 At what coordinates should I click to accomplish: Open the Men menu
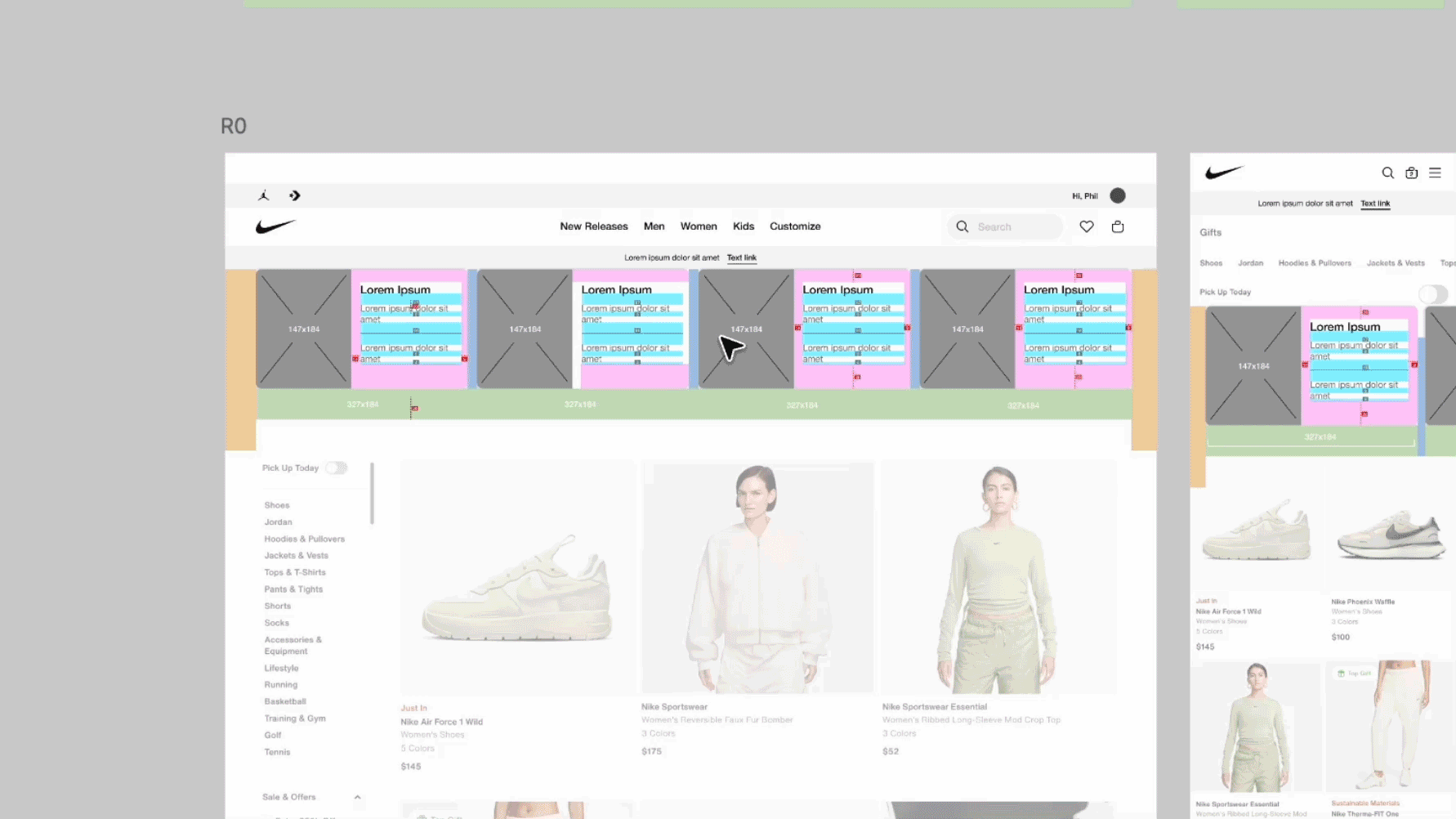pyautogui.click(x=654, y=226)
